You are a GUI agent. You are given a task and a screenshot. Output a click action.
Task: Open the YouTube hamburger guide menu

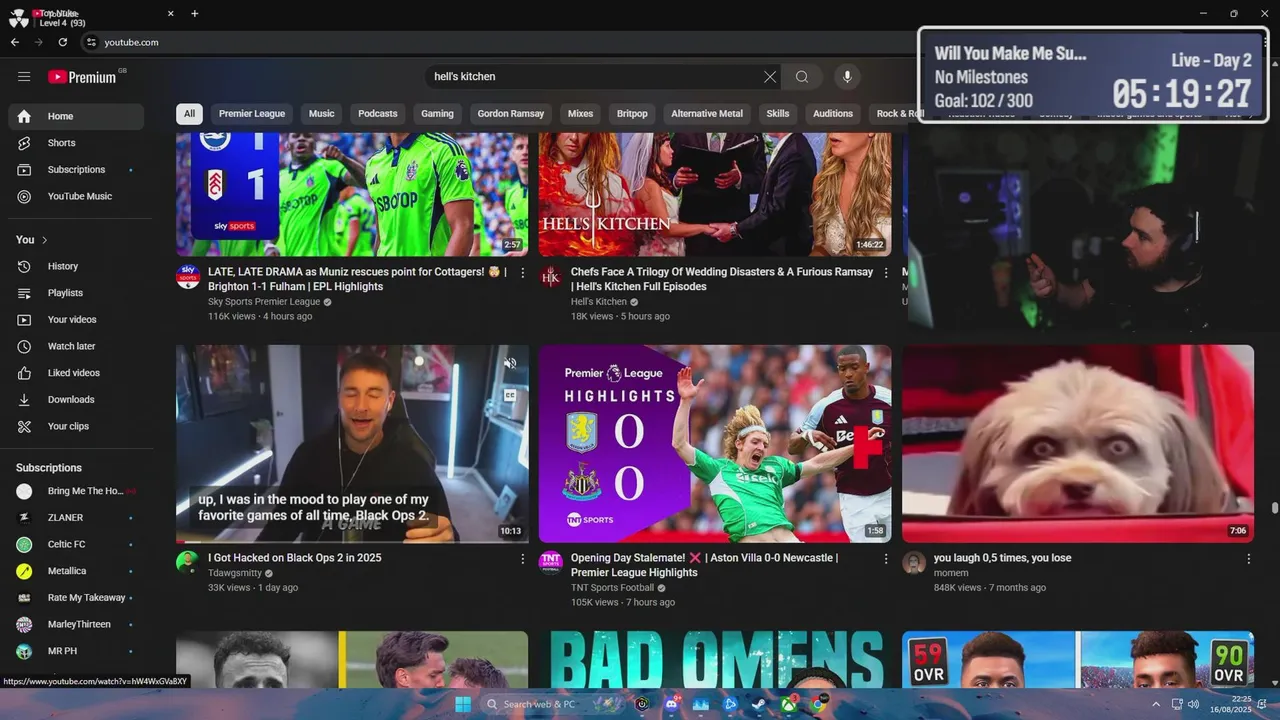24,76
